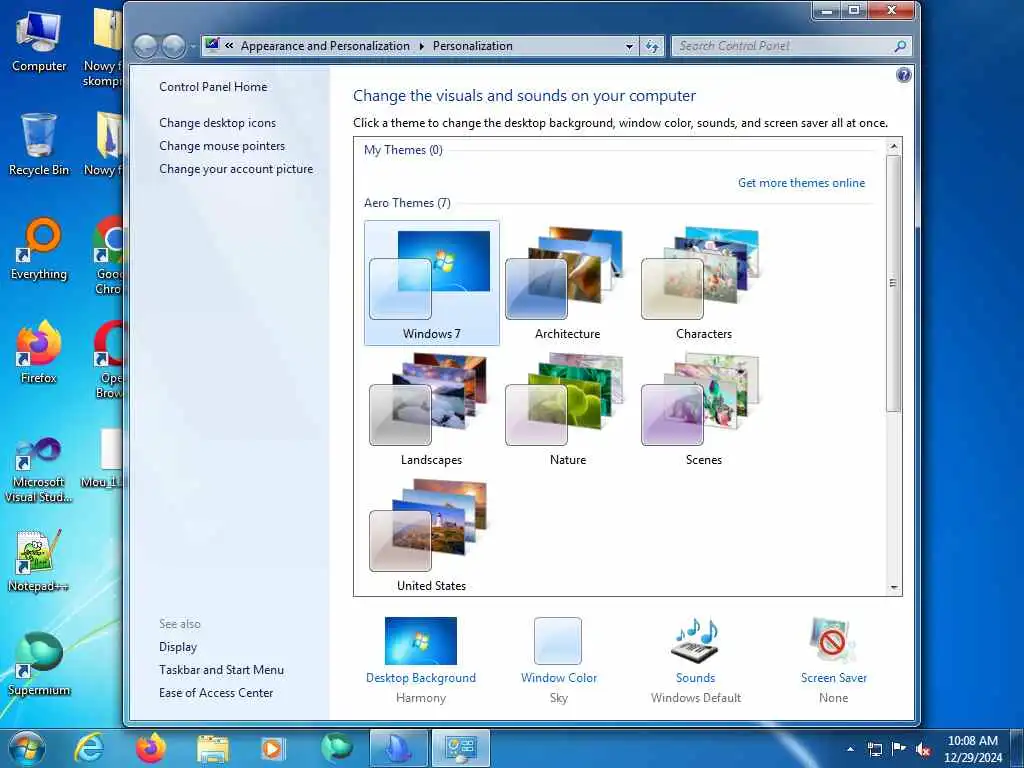Viewport: 1024px width, 768px height.
Task: Click the network tray icon
Action: point(874,749)
